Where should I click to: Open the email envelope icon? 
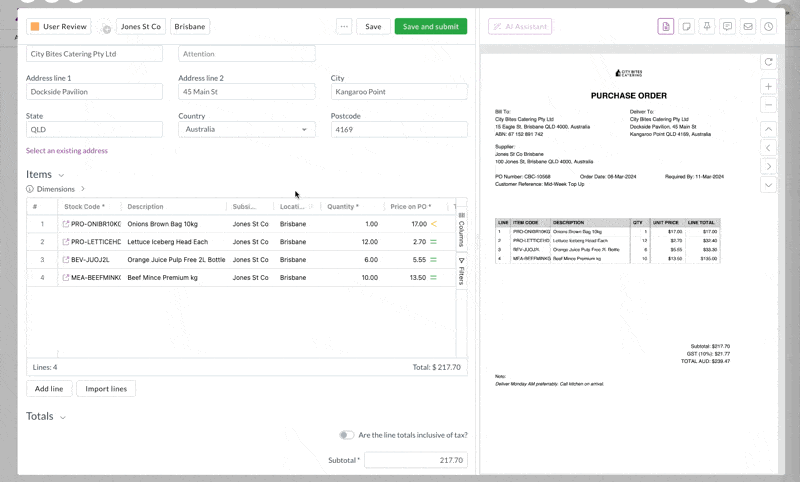[x=748, y=27]
